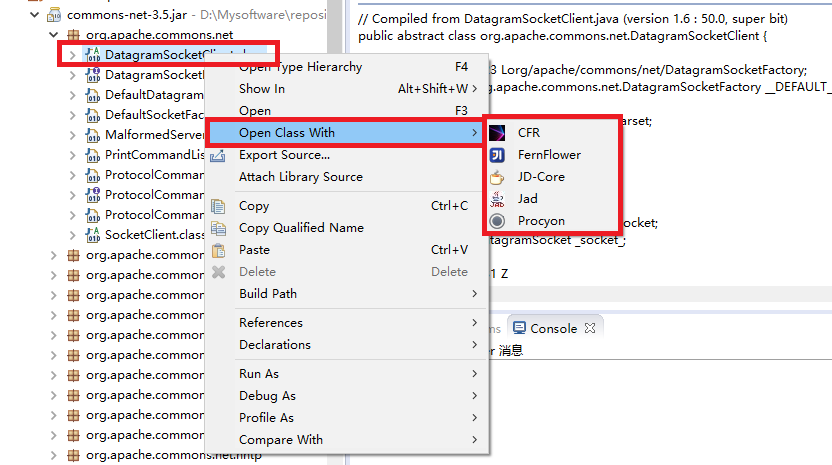832x465 pixels.
Task: Click the JD-Core coffee cup icon
Action: coord(497,177)
